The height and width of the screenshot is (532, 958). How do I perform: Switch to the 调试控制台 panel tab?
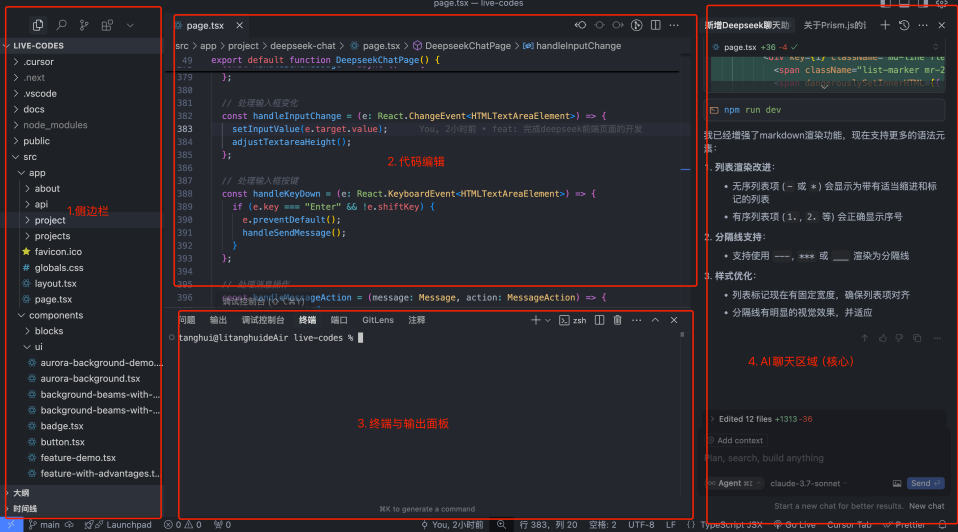click(x=262, y=320)
